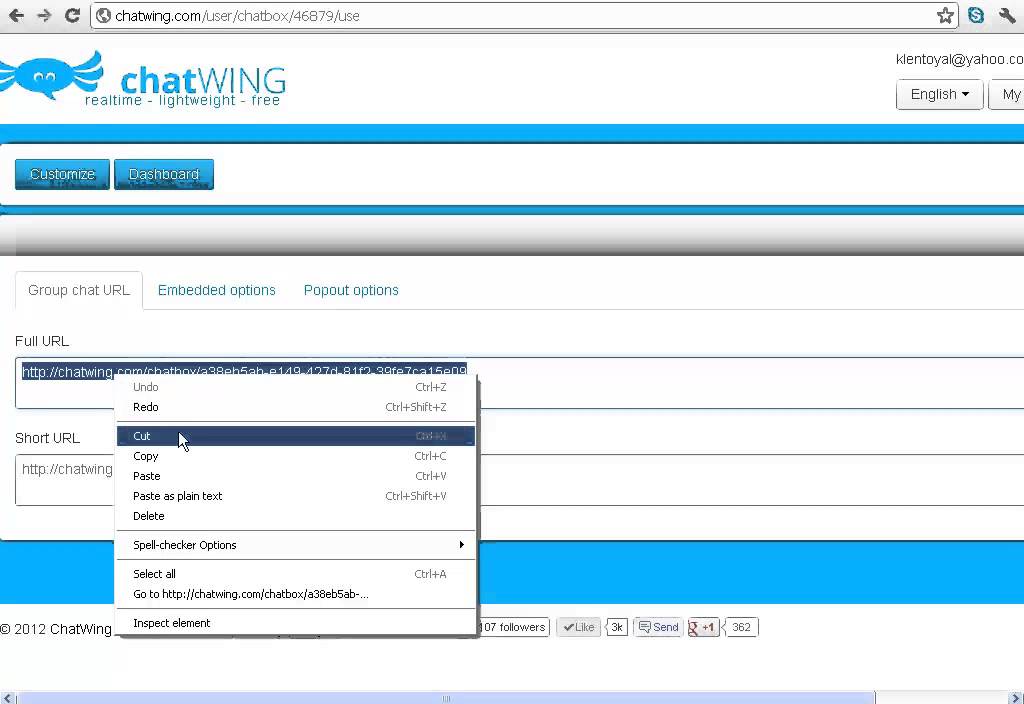This screenshot has width=1024, height=704.
Task: Click the scrollbar left arrow
Action: tap(8, 698)
